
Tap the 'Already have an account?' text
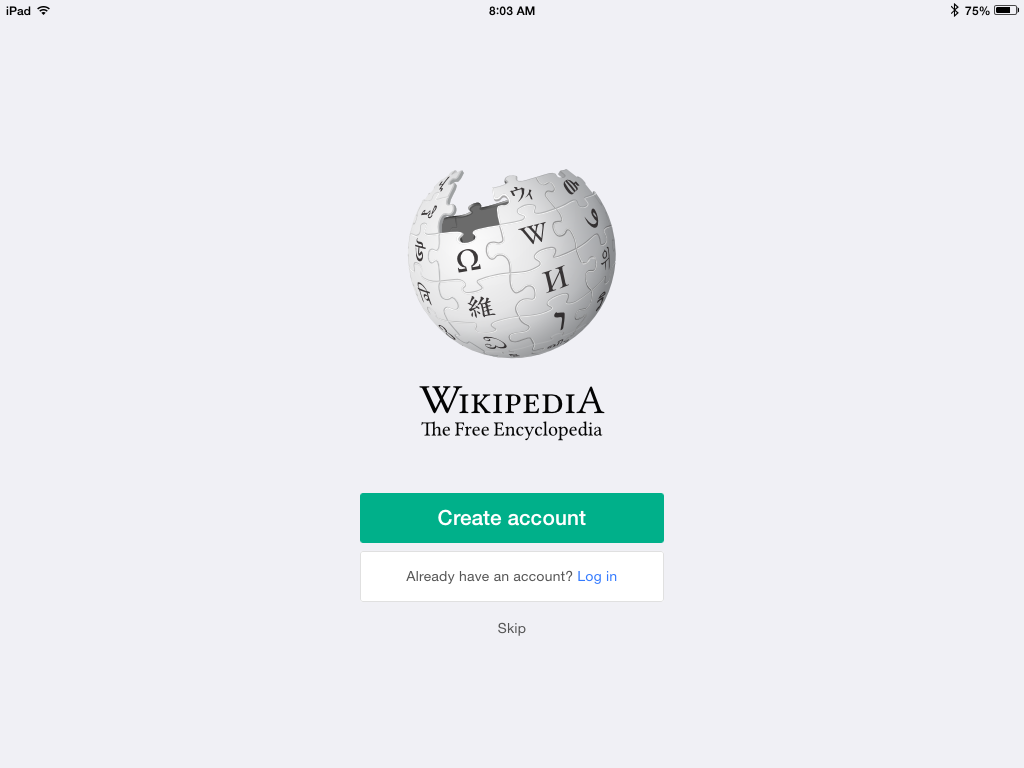point(489,577)
